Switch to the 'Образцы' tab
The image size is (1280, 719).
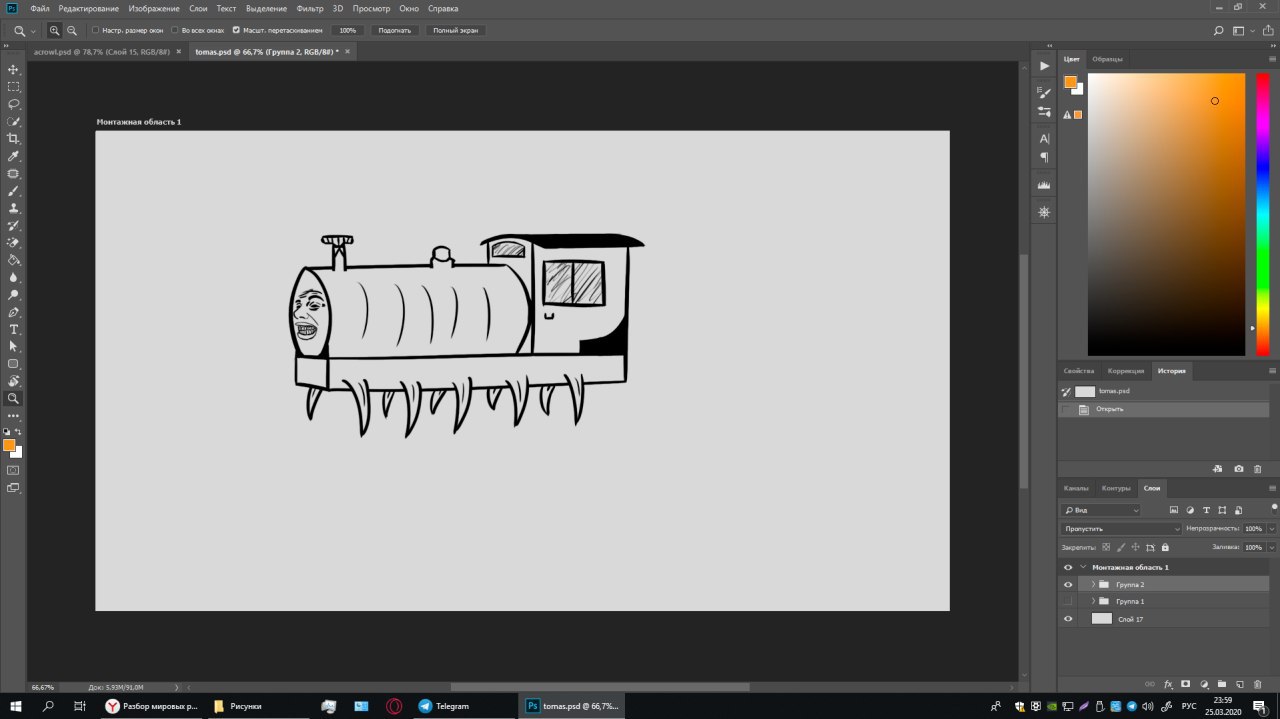click(1107, 59)
